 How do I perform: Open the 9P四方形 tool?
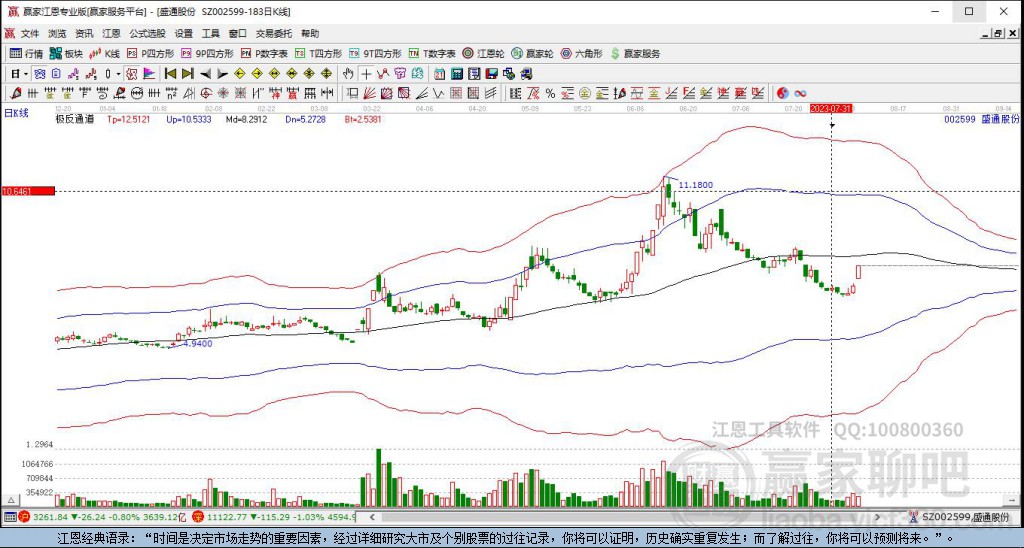coord(207,54)
